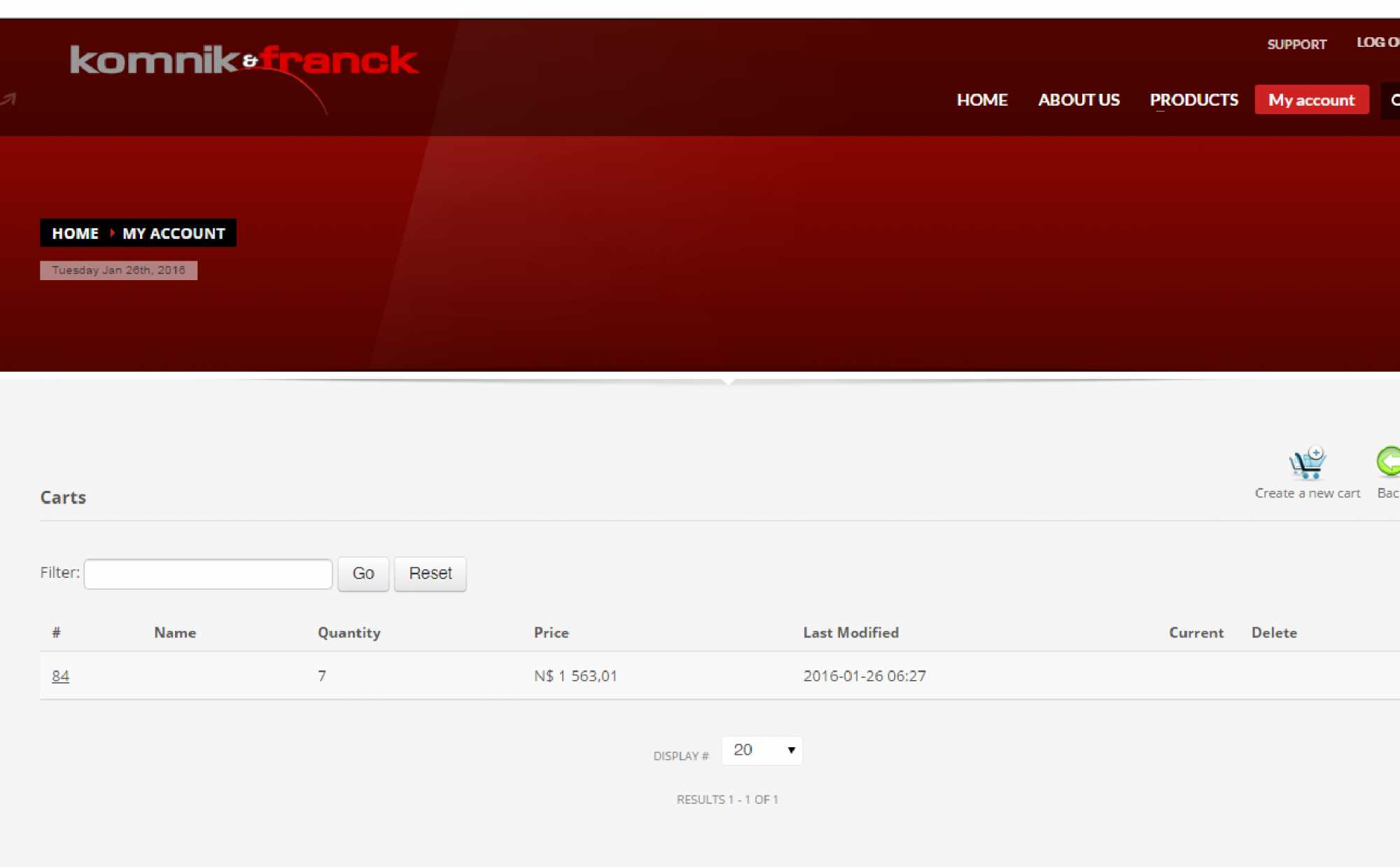Sort by the Name column header
The width and height of the screenshot is (1400, 867).
(175, 633)
